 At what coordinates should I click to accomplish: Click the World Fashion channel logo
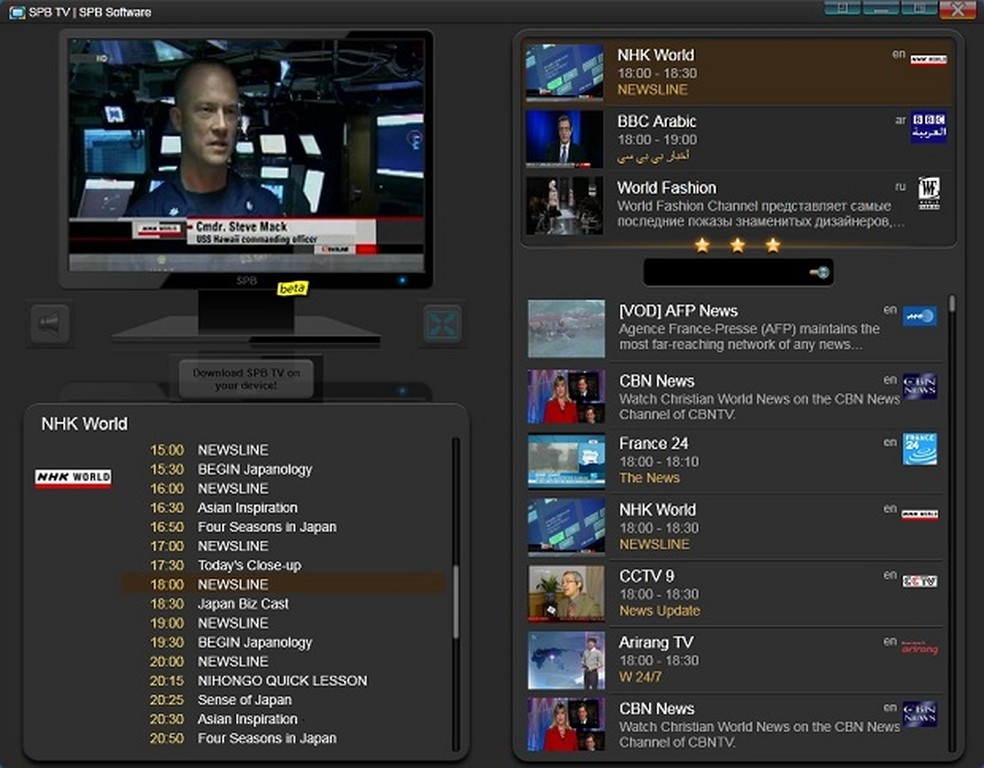pyautogui.click(x=929, y=193)
